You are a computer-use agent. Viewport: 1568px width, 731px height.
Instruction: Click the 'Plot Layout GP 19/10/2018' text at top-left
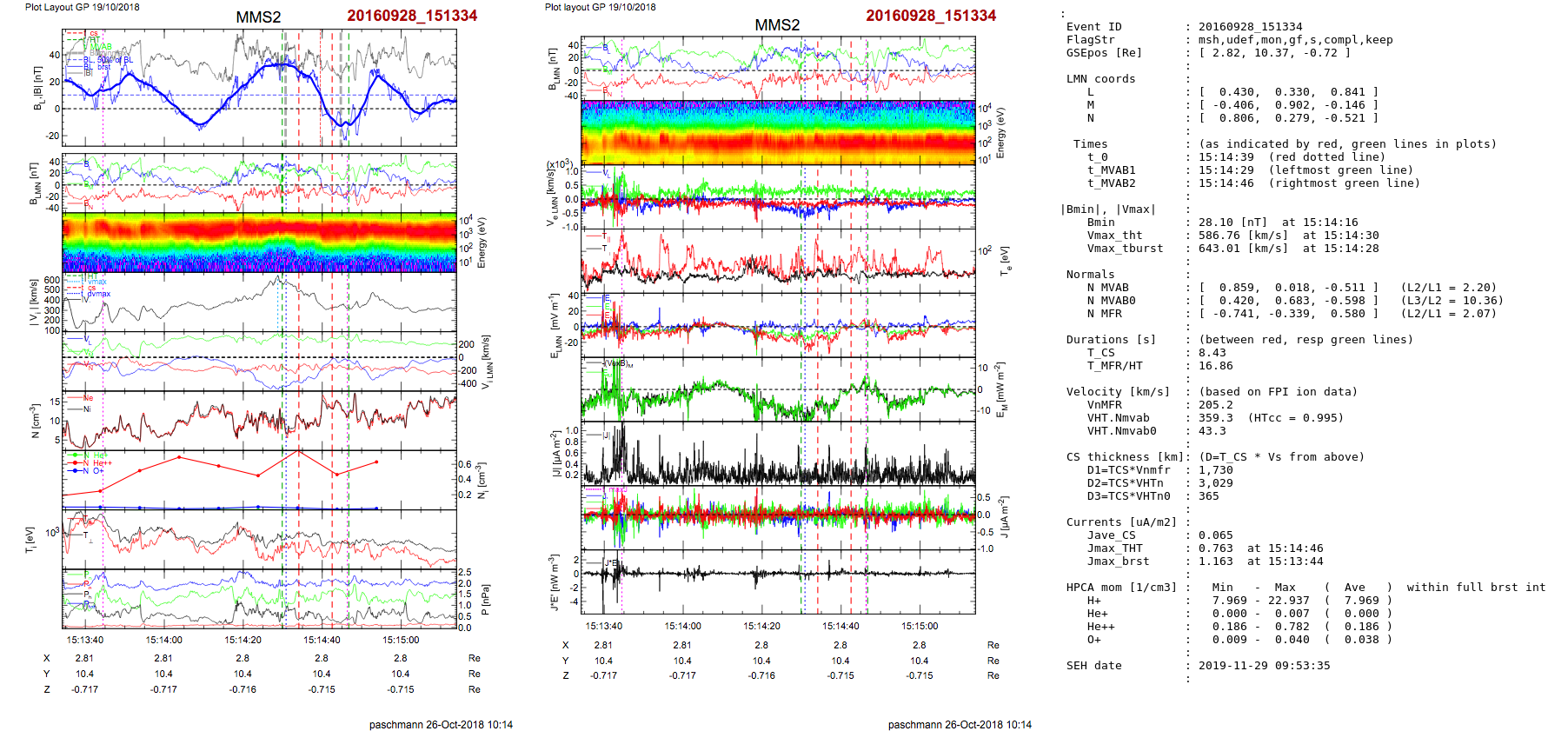point(82,7)
